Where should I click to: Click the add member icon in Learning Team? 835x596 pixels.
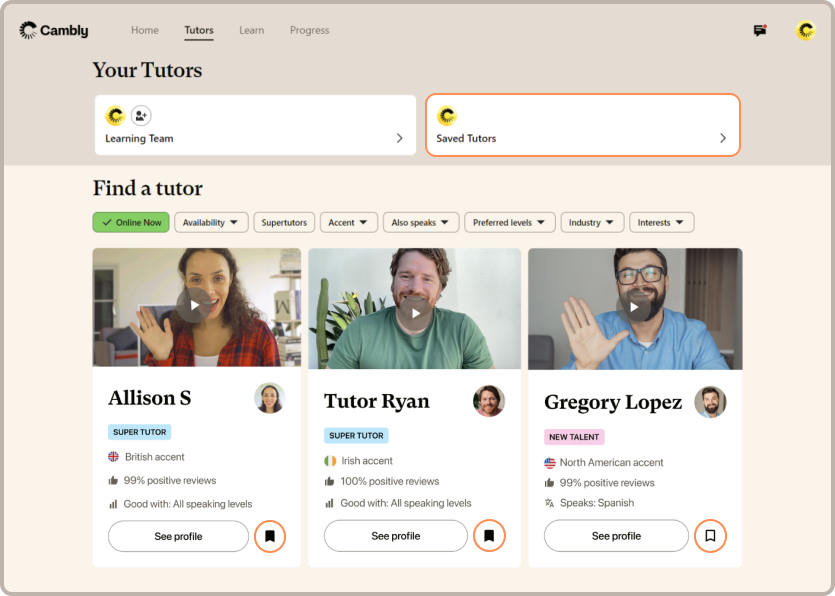pos(141,115)
